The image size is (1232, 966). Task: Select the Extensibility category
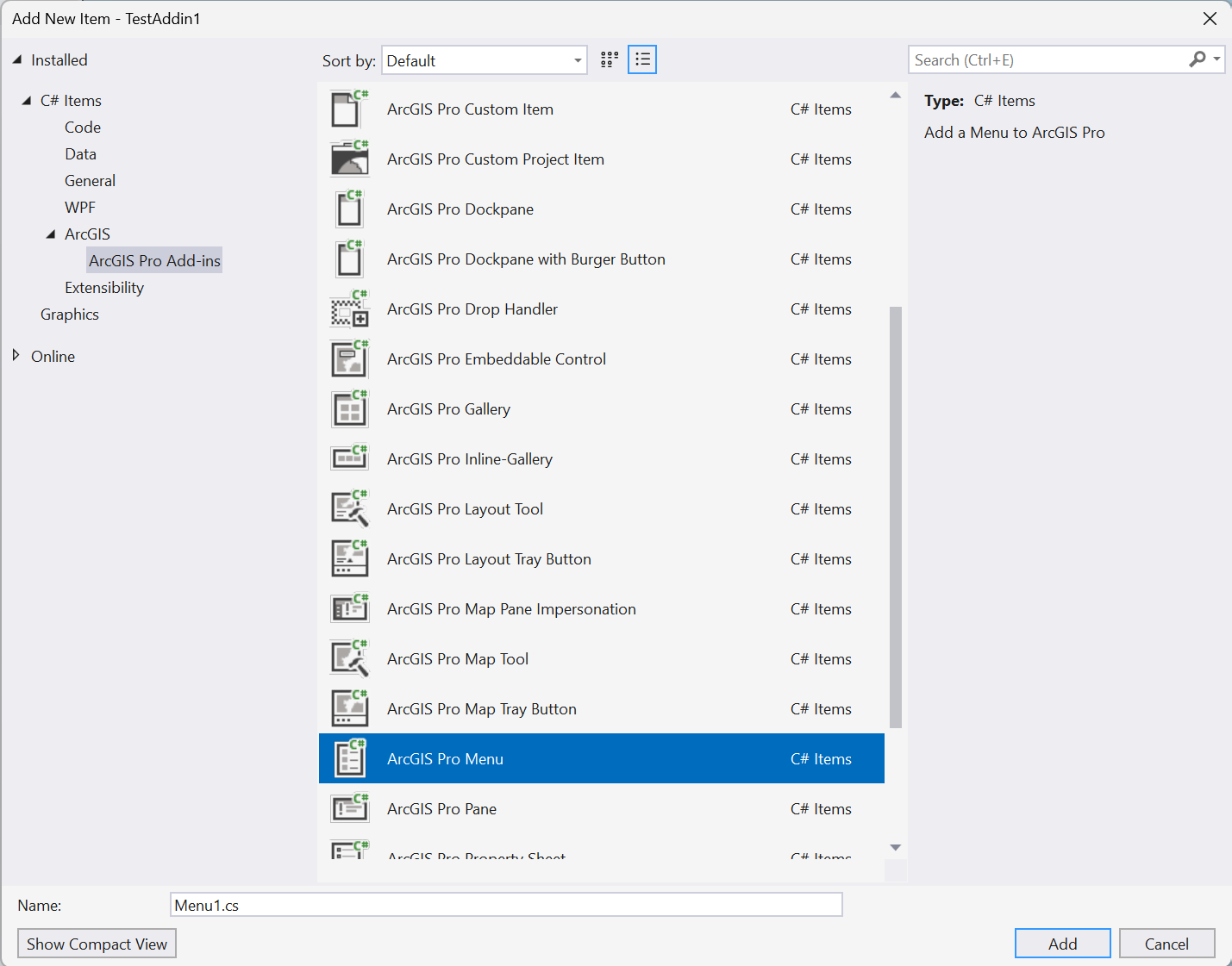pos(104,287)
